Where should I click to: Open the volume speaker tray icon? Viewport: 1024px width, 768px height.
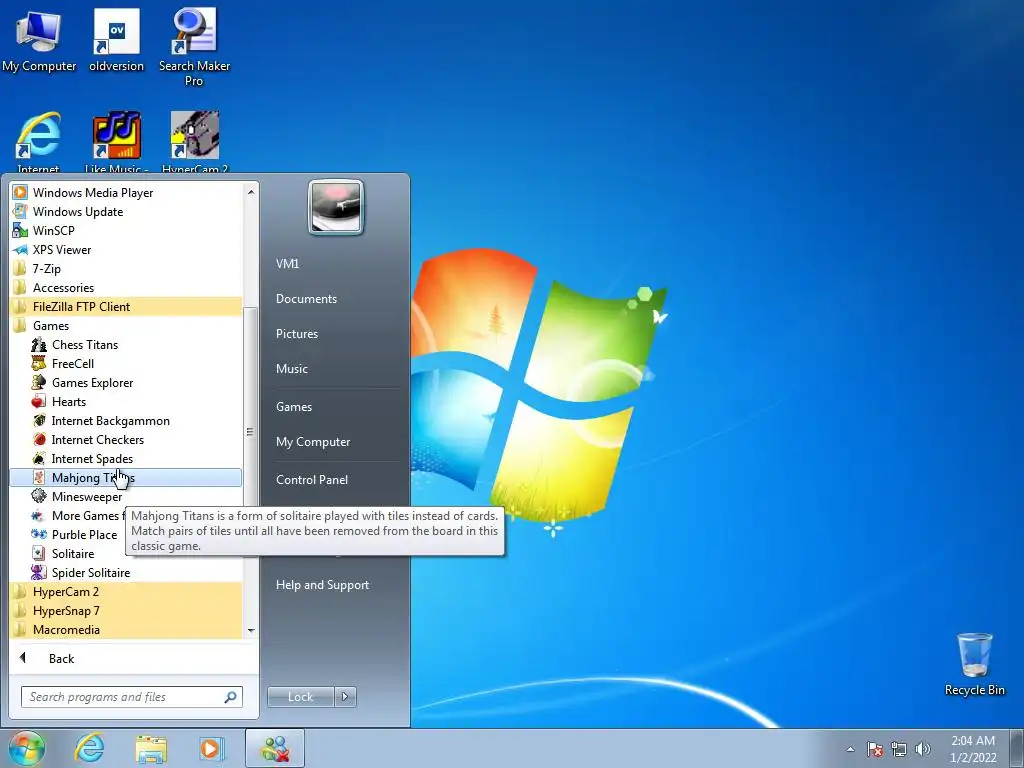(923, 749)
